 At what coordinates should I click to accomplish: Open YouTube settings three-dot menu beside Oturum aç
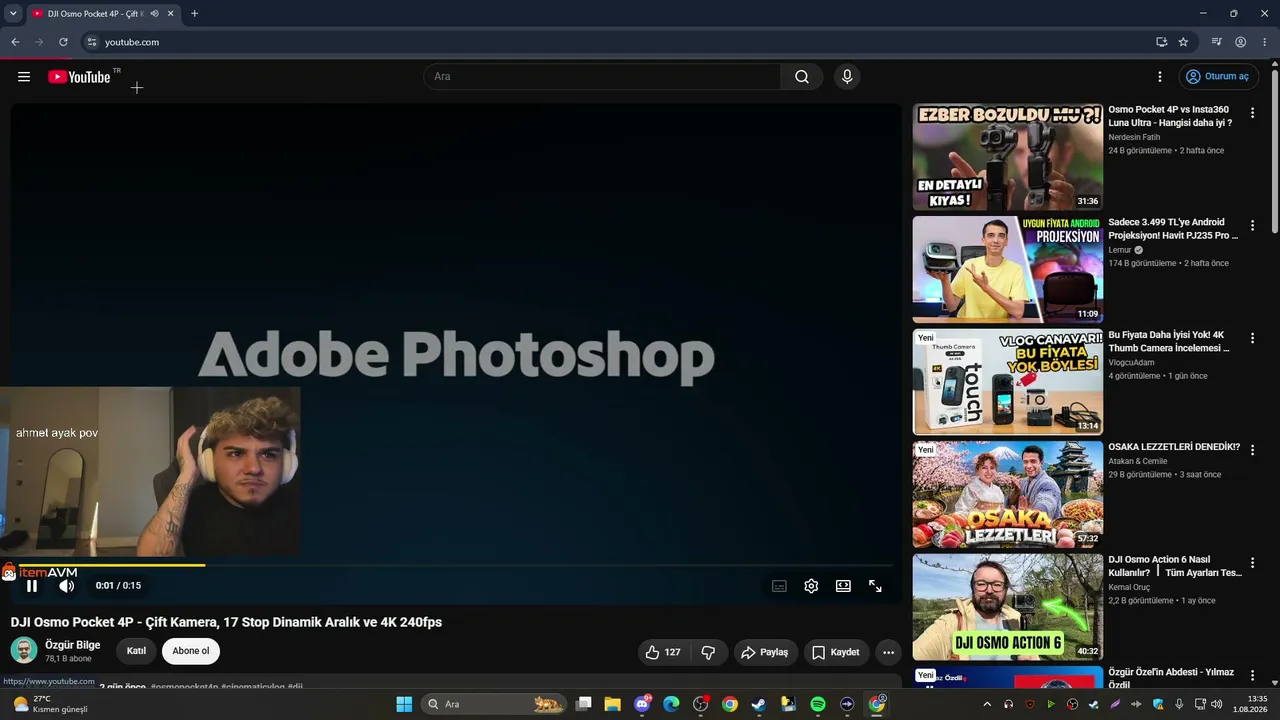click(x=1160, y=77)
